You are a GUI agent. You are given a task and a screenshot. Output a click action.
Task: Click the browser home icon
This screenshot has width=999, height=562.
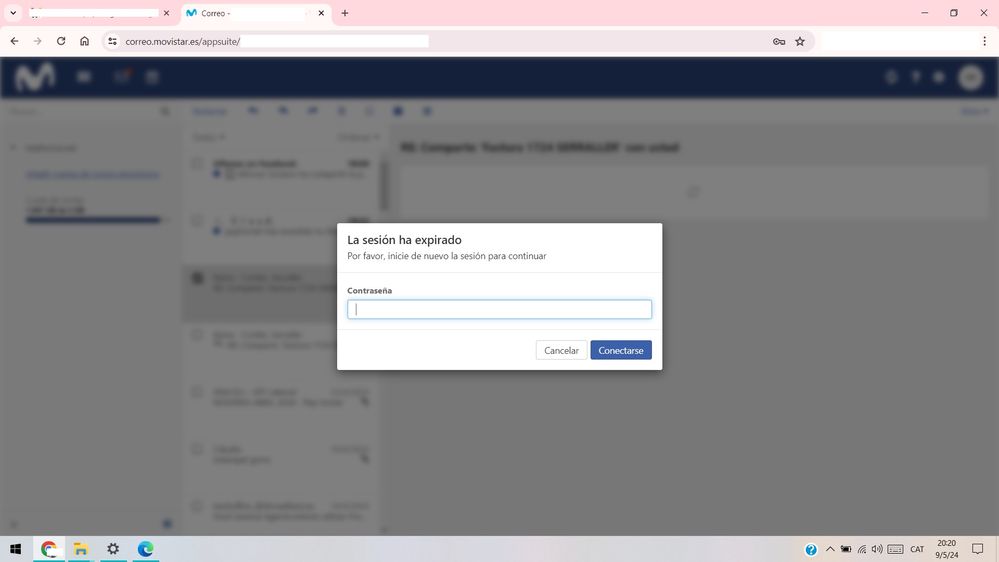[x=85, y=41]
